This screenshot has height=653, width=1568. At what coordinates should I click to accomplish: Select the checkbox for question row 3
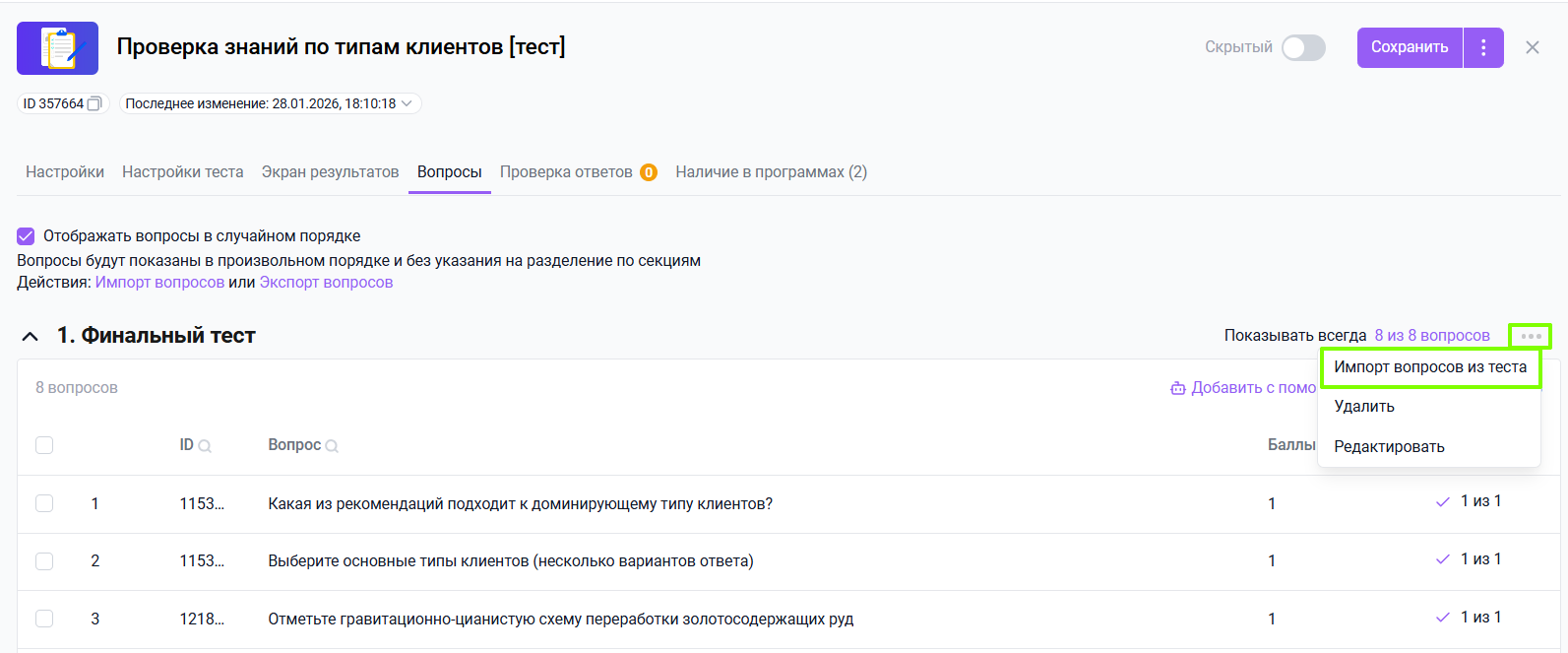pos(44,619)
